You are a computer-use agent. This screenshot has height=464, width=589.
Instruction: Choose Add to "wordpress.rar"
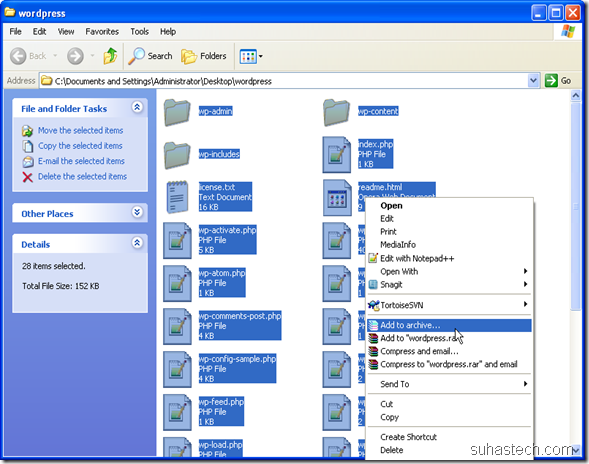pyautogui.click(x=449, y=338)
